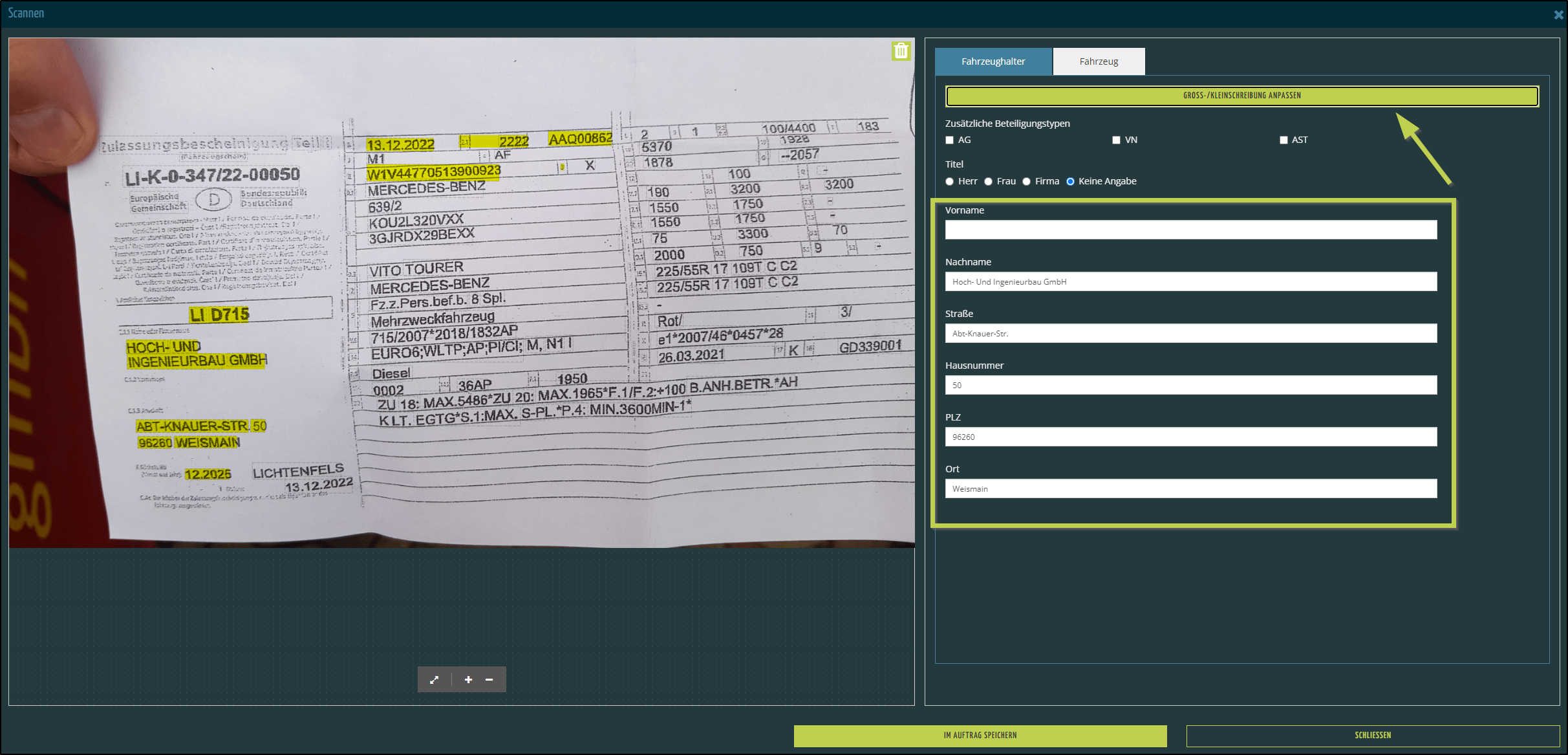1568x755 pixels.
Task: Expand scan view to fullscreen
Action: (434, 679)
